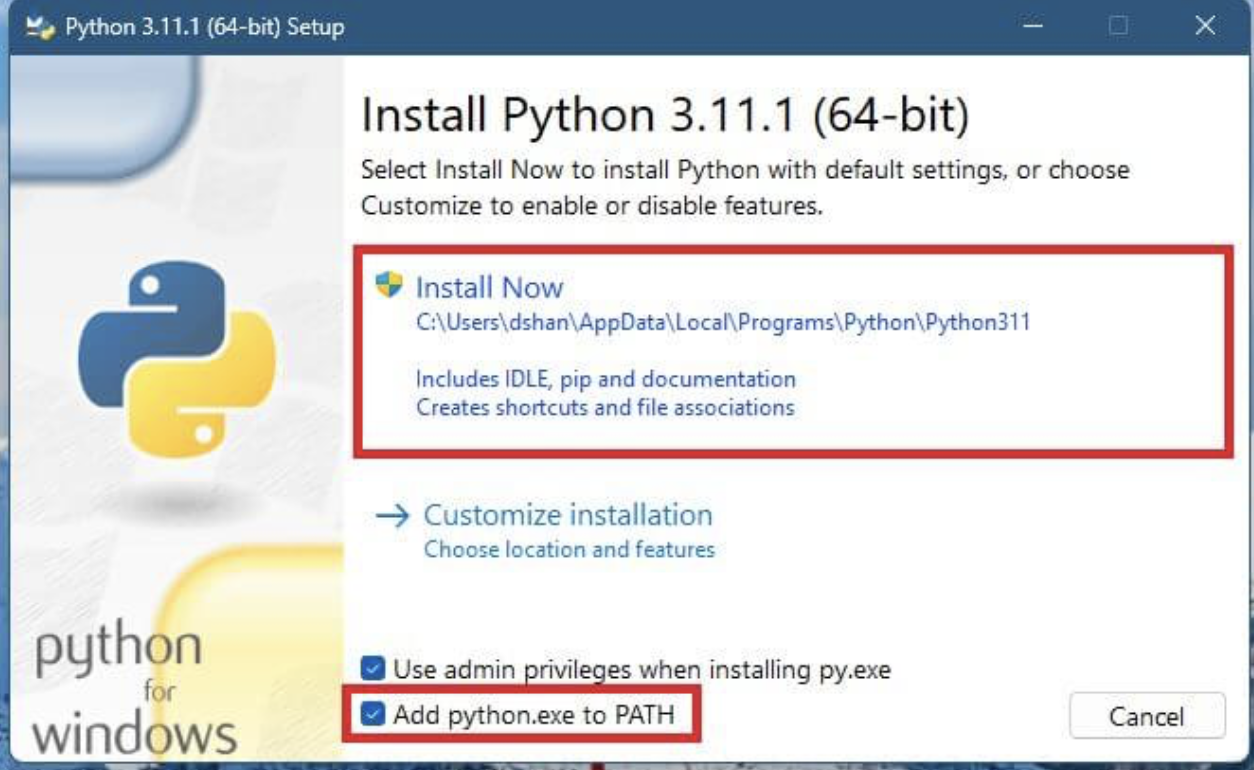
Task: Close the Python 3.11.1 Setup window
Action: (1205, 26)
